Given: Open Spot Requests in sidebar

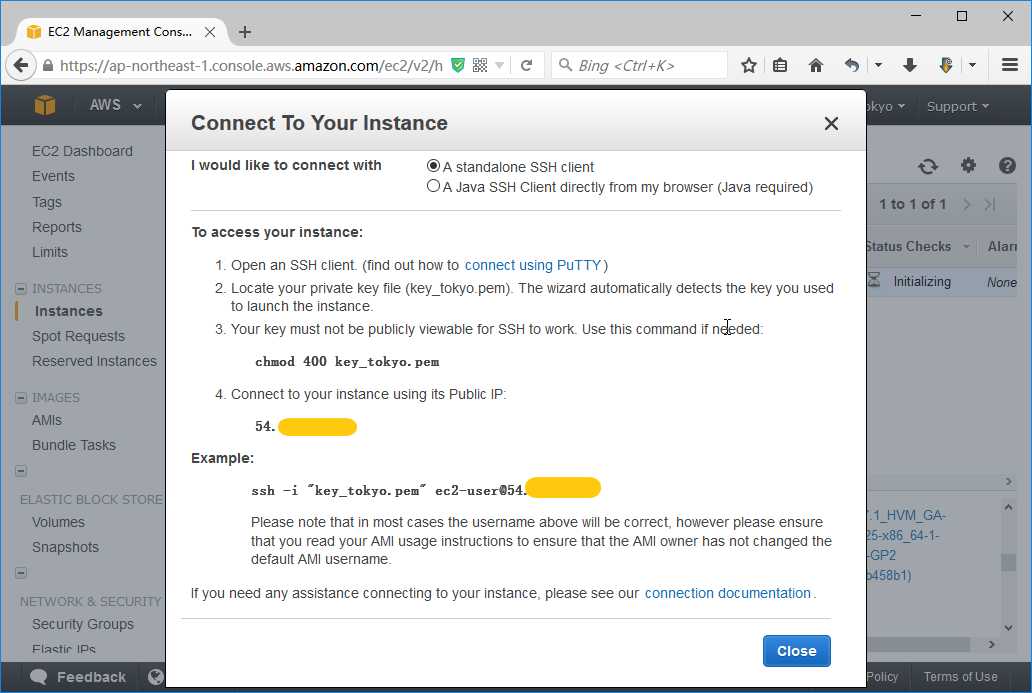Looking at the screenshot, I should coord(78,336).
